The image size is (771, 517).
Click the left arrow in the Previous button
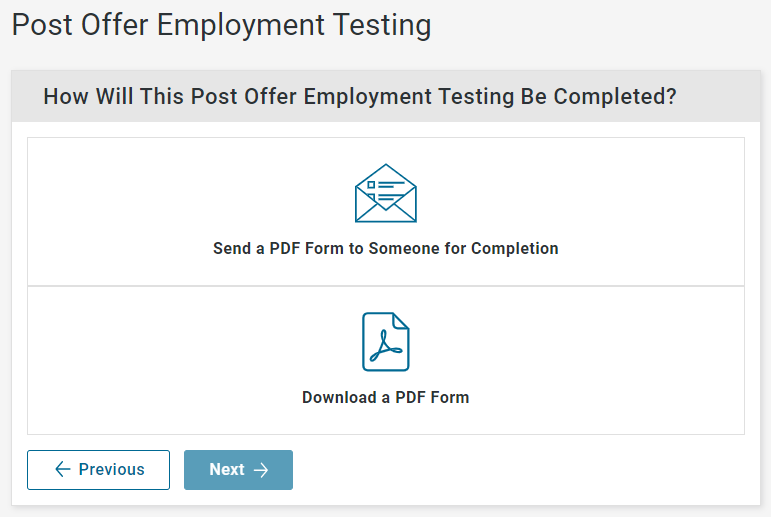click(x=62, y=469)
